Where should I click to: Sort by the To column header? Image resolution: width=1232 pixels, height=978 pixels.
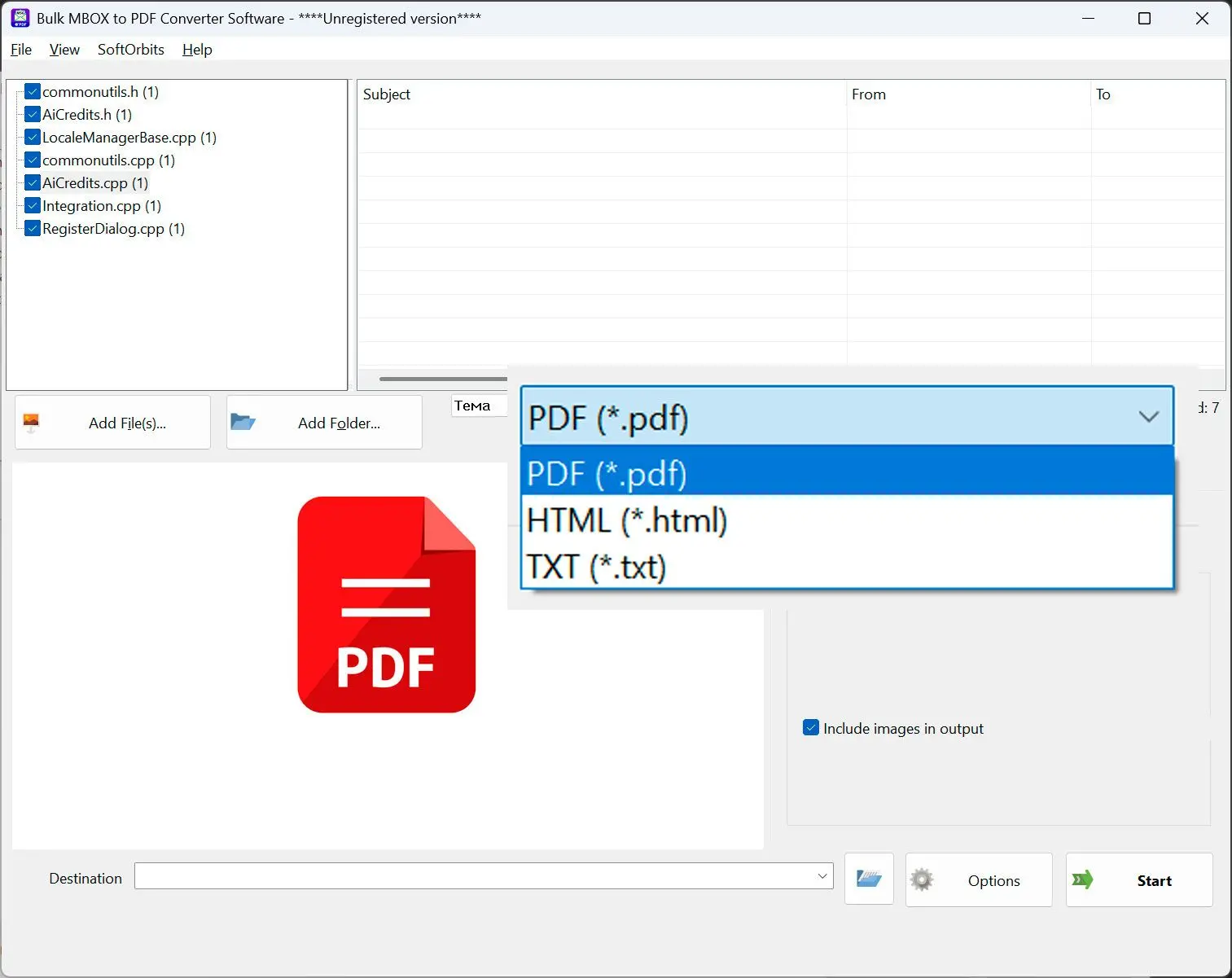coord(1158,94)
